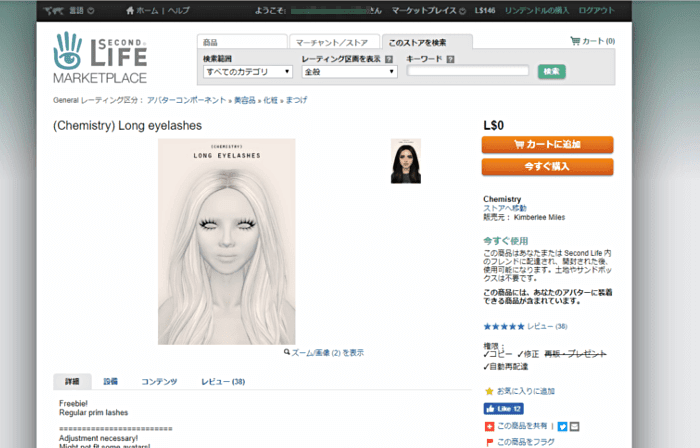Open the すべてのカテゴリ category dropdown
The height and width of the screenshot is (448, 700).
tap(248, 71)
